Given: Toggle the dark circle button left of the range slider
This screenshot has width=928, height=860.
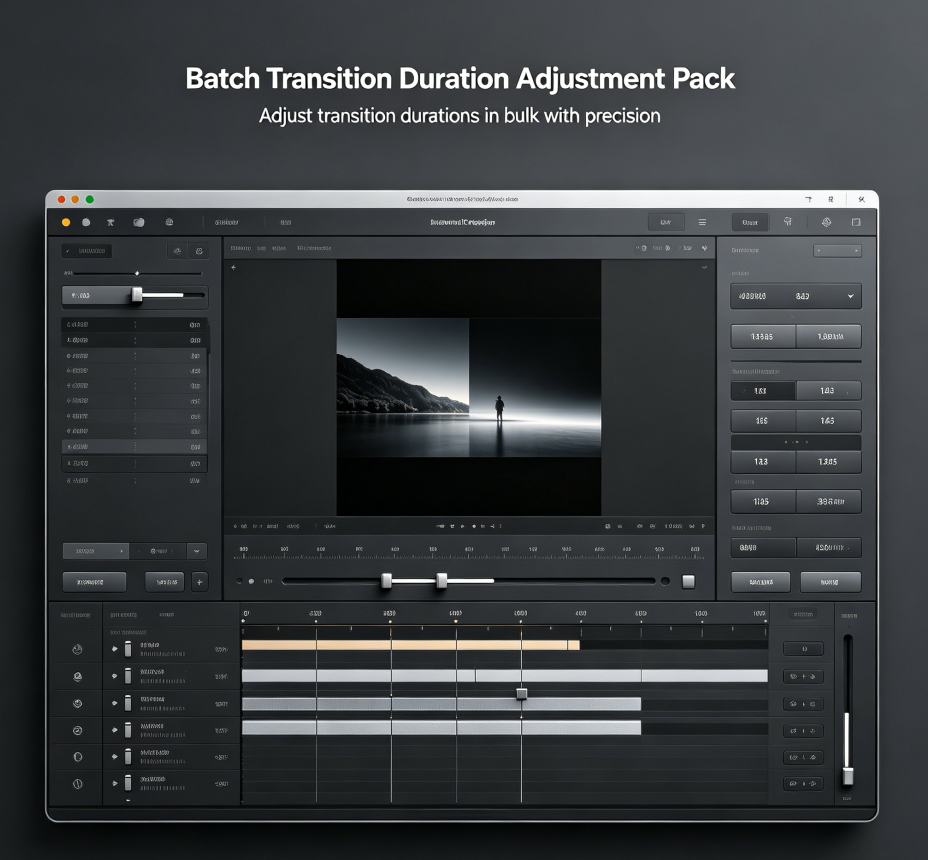Looking at the screenshot, I should pyautogui.click(x=239, y=581).
